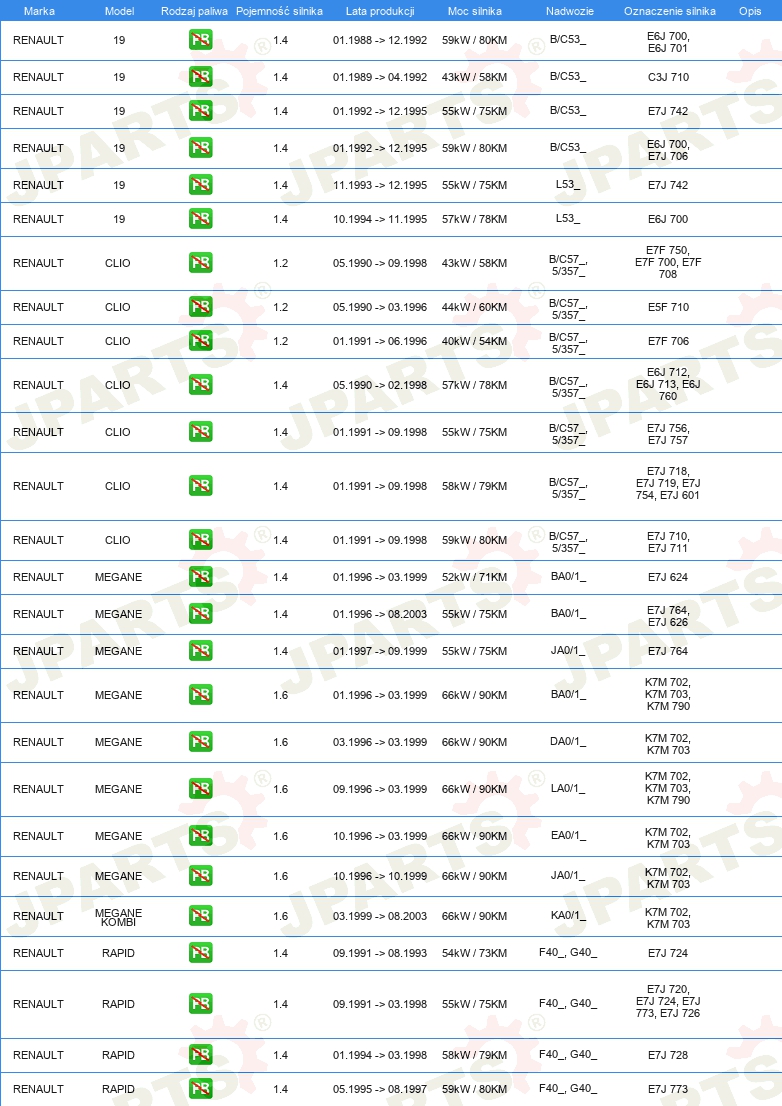Click the fuel icon in the Rapid 09.1991 -> 03.1998 row
Image resolution: width=782 pixels, height=1106 pixels.
(201, 1004)
